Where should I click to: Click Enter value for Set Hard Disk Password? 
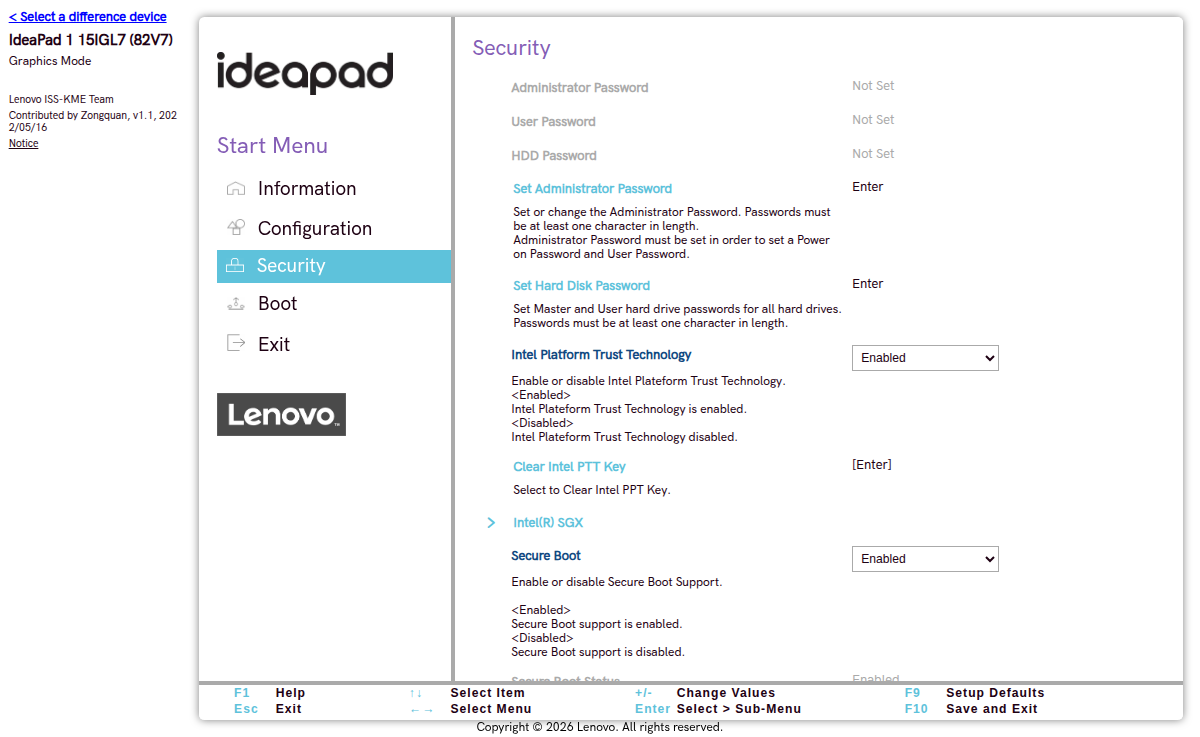tap(868, 284)
